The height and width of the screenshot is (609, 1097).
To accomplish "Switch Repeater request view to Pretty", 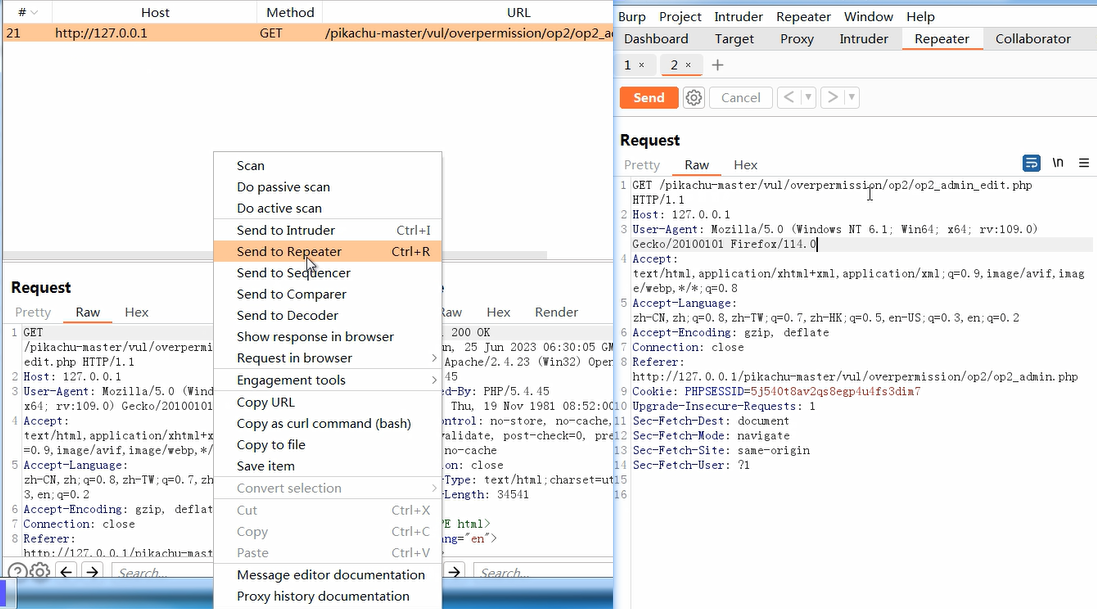I will pos(642,164).
